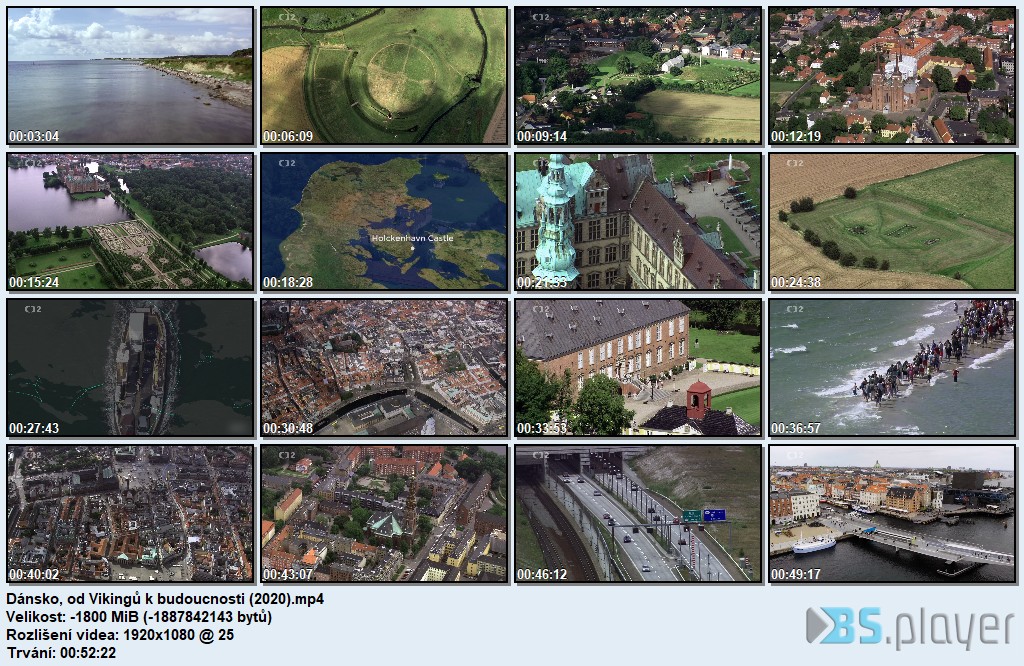Open the map frame at 00:18:28
This screenshot has height=666, width=1024.
point(384,222)
